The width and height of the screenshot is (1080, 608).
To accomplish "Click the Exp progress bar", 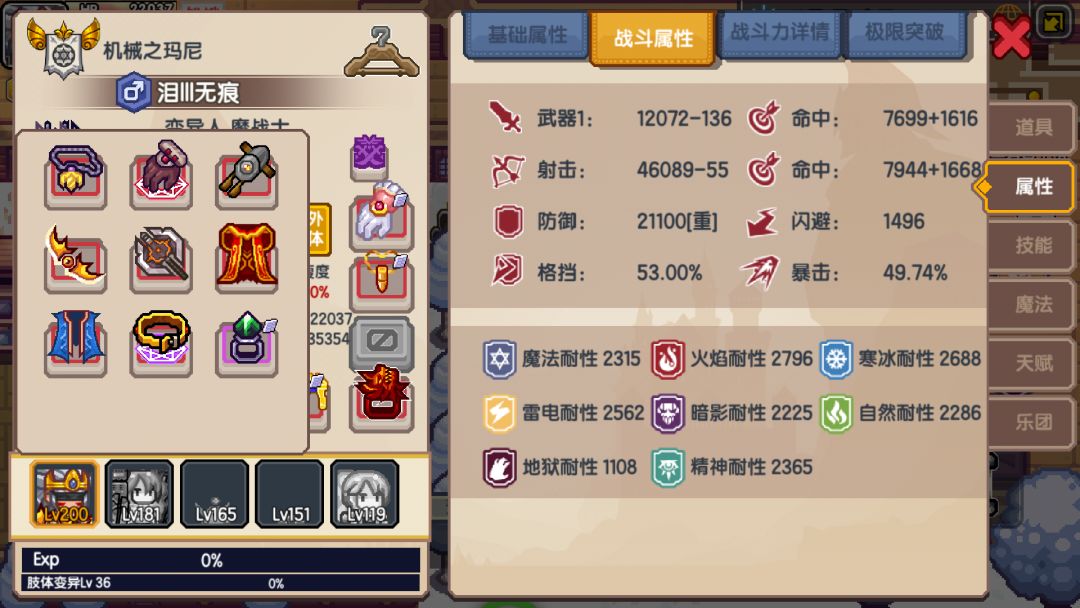I will [220, 560].
